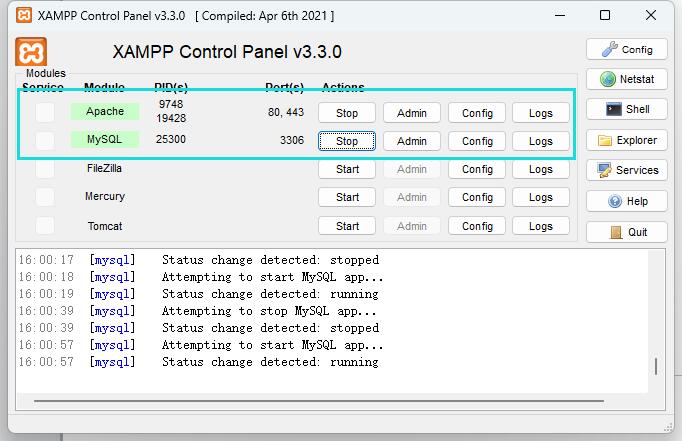This screenshot has width=682, height=441.
Task: Click the Apache PID 9748
Action: coord(171,104)
